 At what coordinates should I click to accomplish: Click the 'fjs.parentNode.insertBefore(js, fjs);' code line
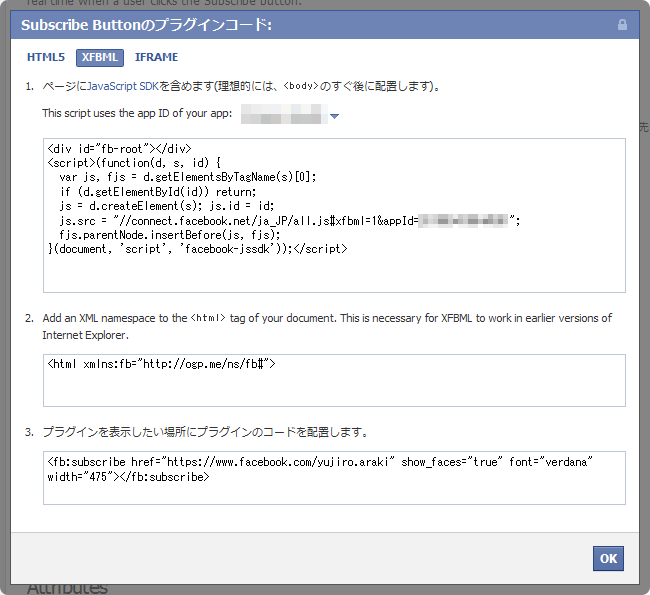(170, 235)
